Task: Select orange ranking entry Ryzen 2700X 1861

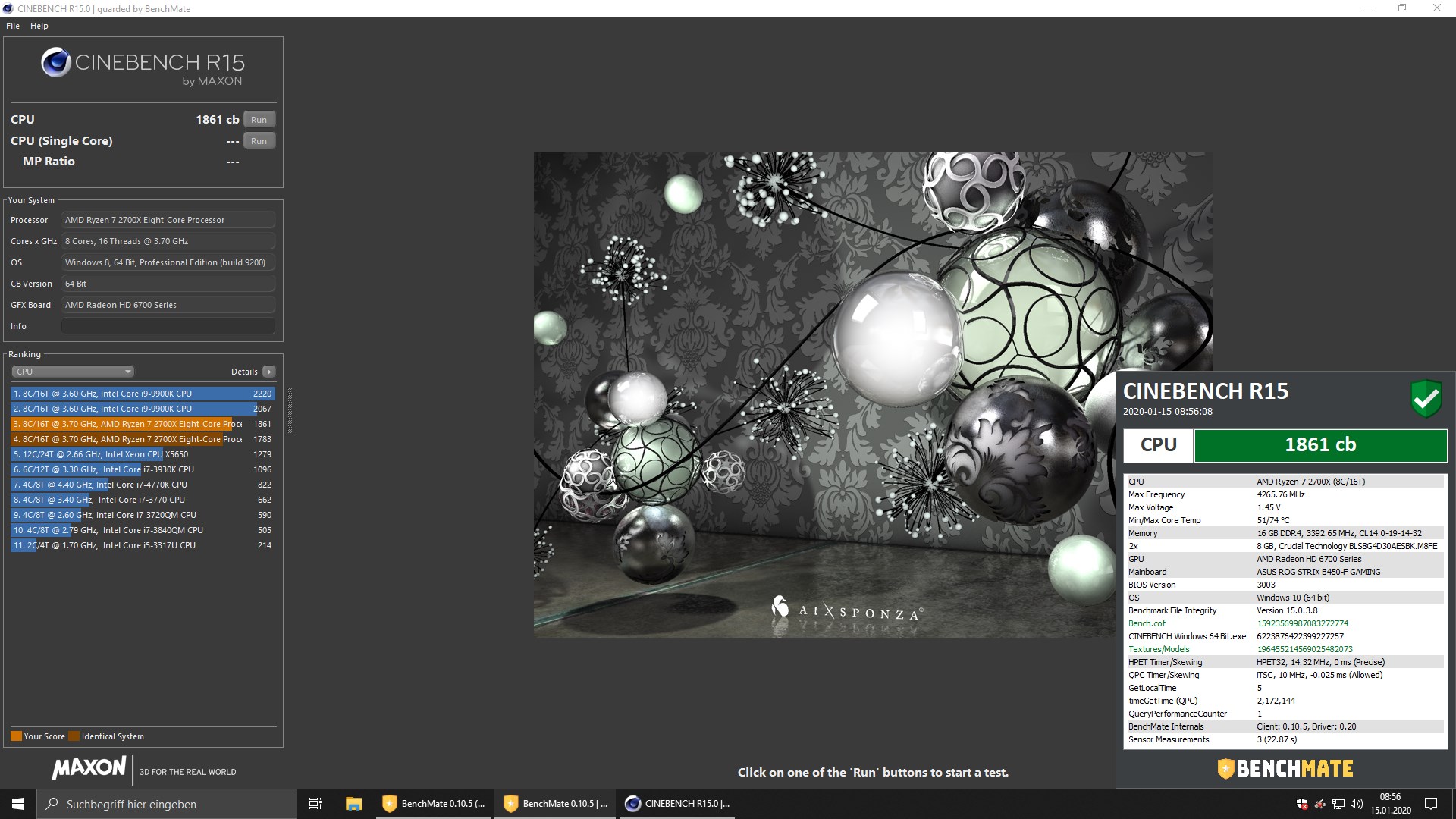Action: [x=143, y=424]
